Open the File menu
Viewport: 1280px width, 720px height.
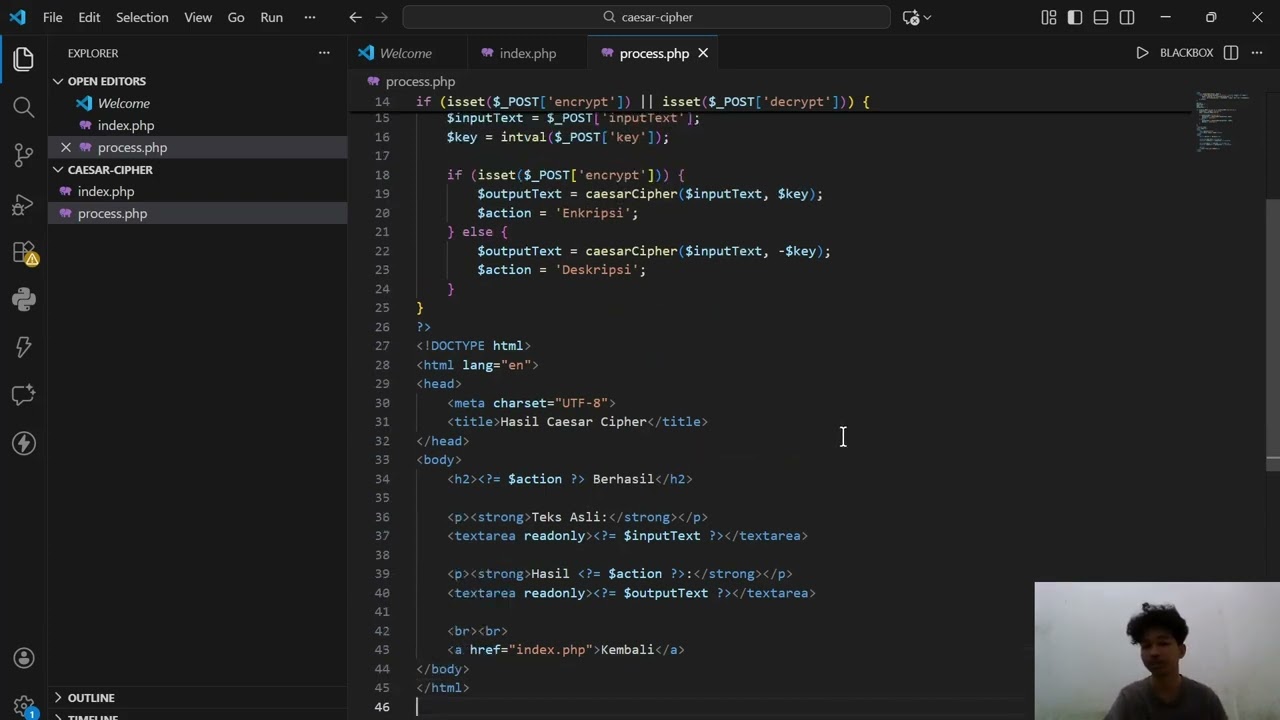[x=53, y=17]
